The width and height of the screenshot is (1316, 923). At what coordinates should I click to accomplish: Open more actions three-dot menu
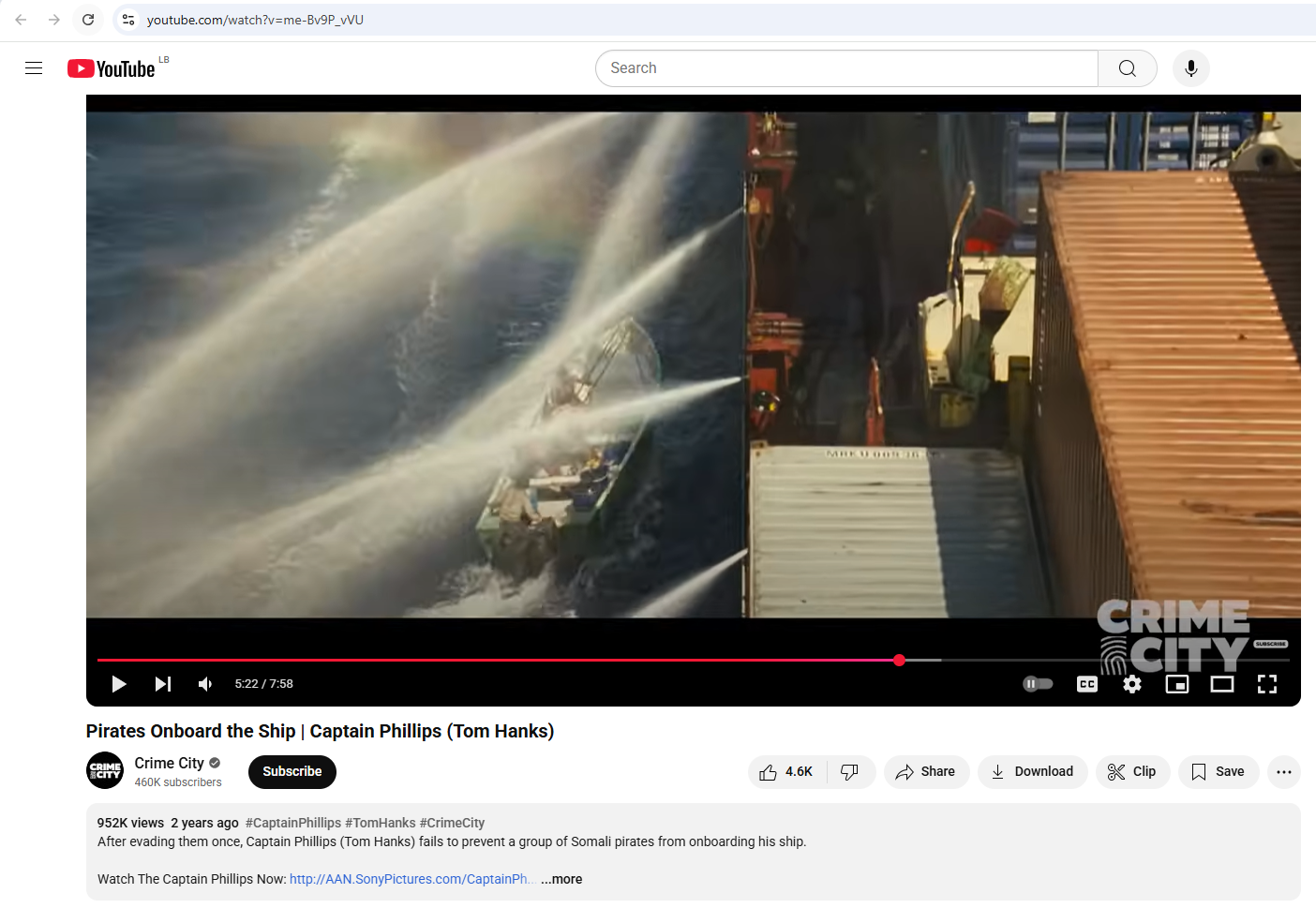tap(1284, 772)
